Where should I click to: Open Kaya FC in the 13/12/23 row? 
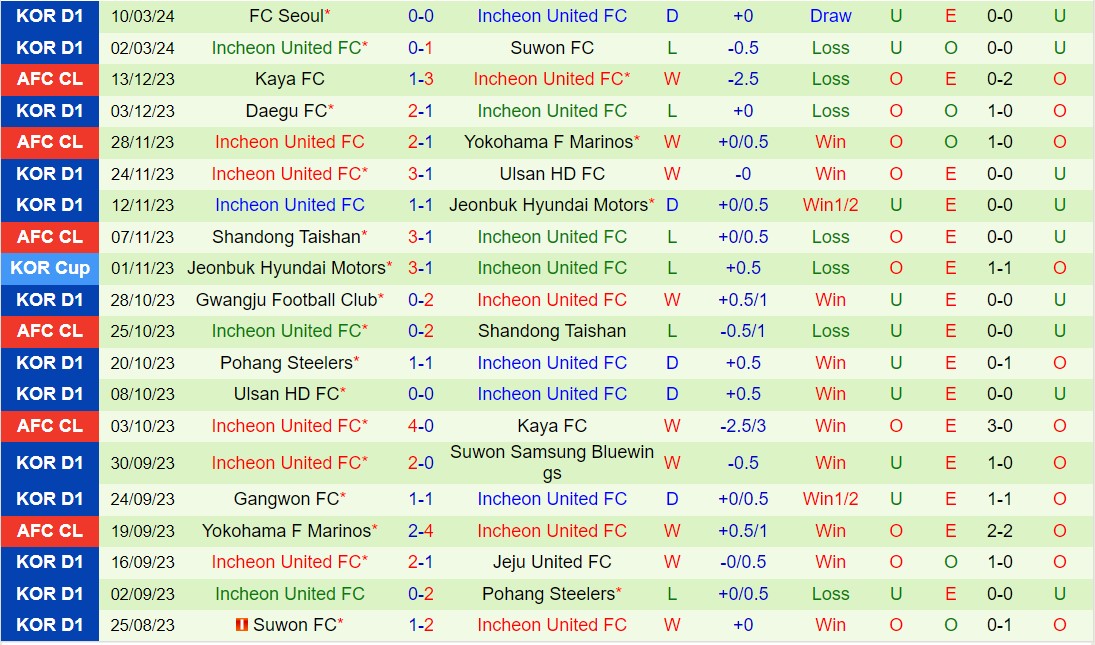[289, 79]
